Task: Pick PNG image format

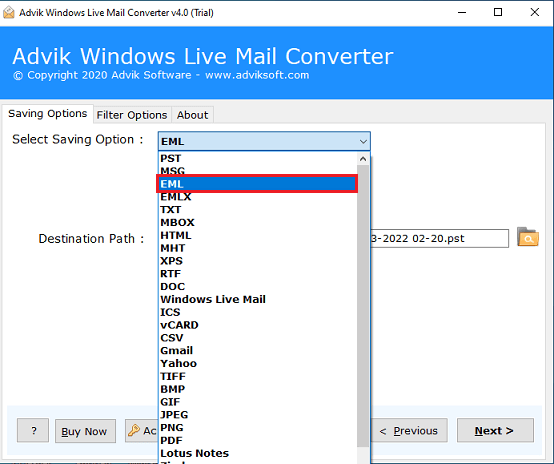Action: click(x=258, y=428)
